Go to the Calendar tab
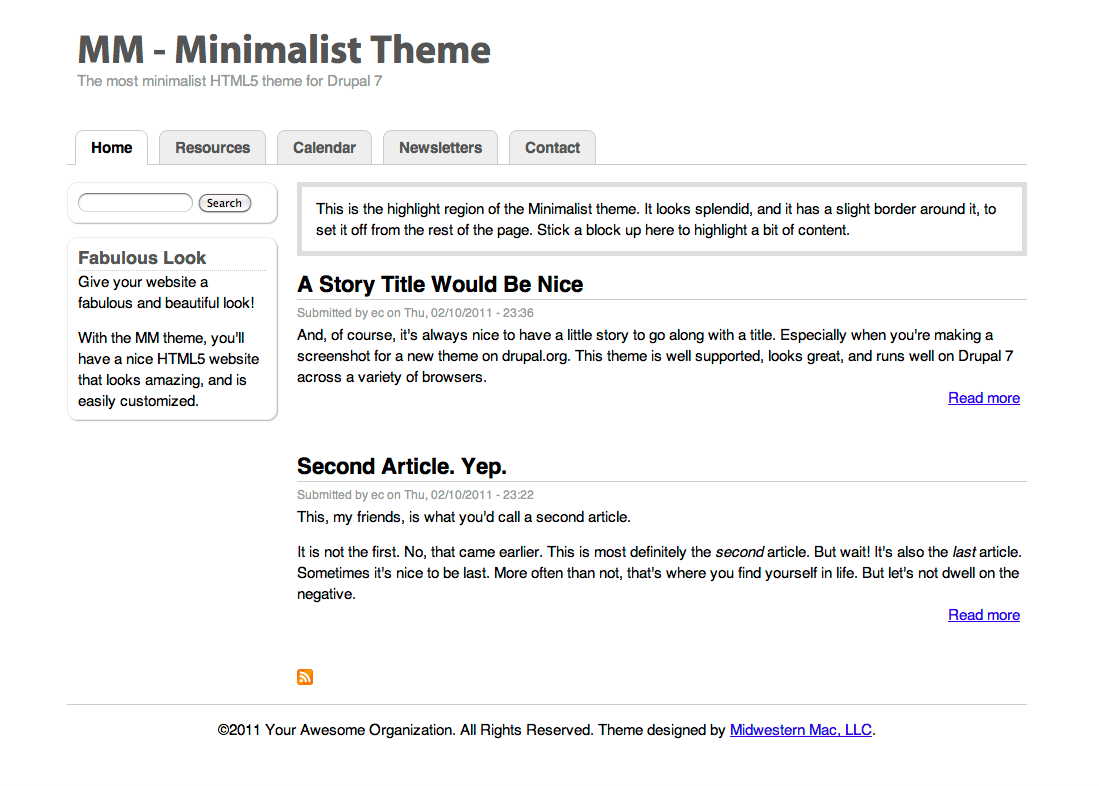Viewport: 1099px width, 786px height. point(324,148)
